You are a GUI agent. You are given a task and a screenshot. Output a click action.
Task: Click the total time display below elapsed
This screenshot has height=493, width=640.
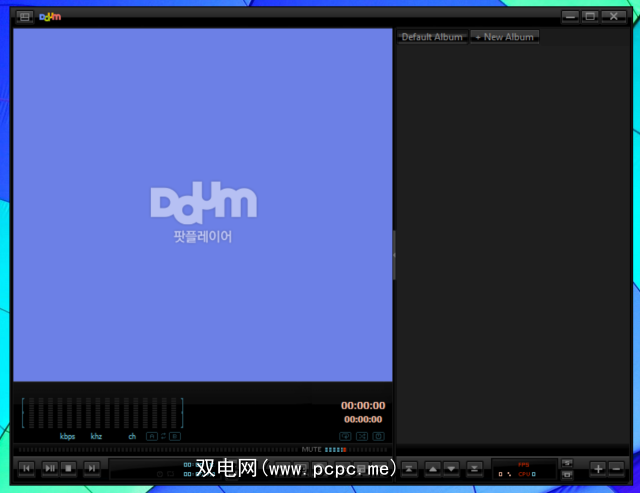(x=363, y=420)
